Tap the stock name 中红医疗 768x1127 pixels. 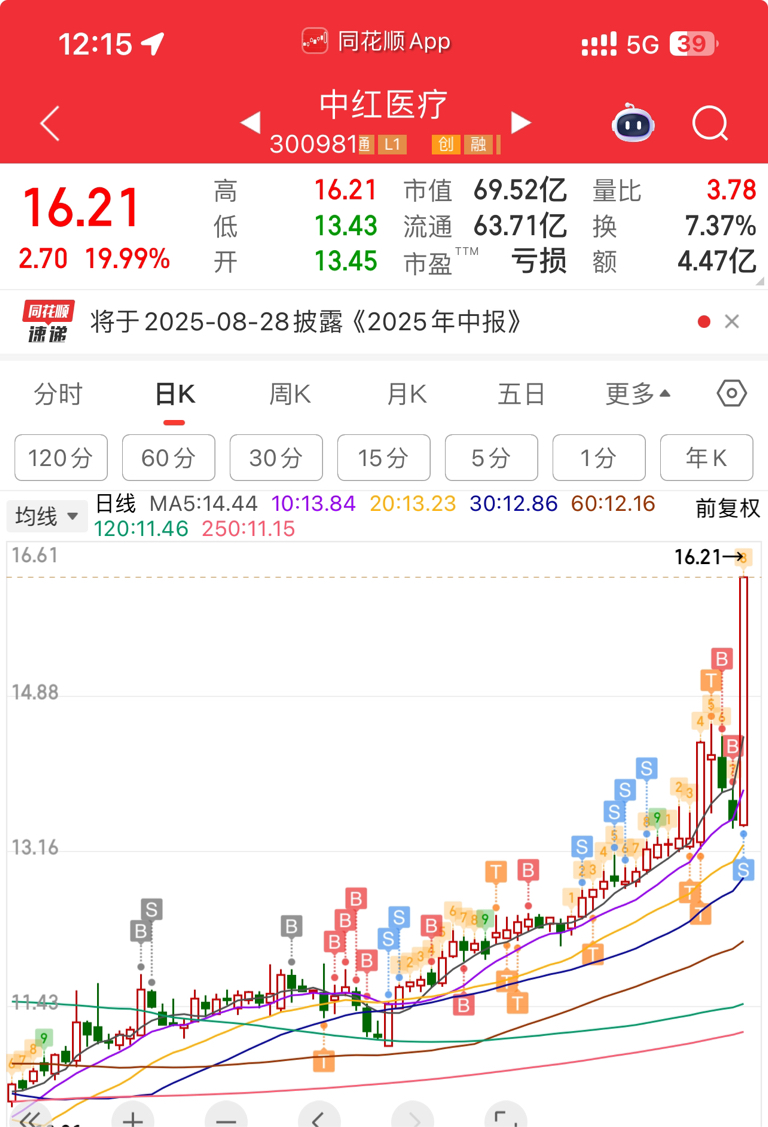[384, 105]
